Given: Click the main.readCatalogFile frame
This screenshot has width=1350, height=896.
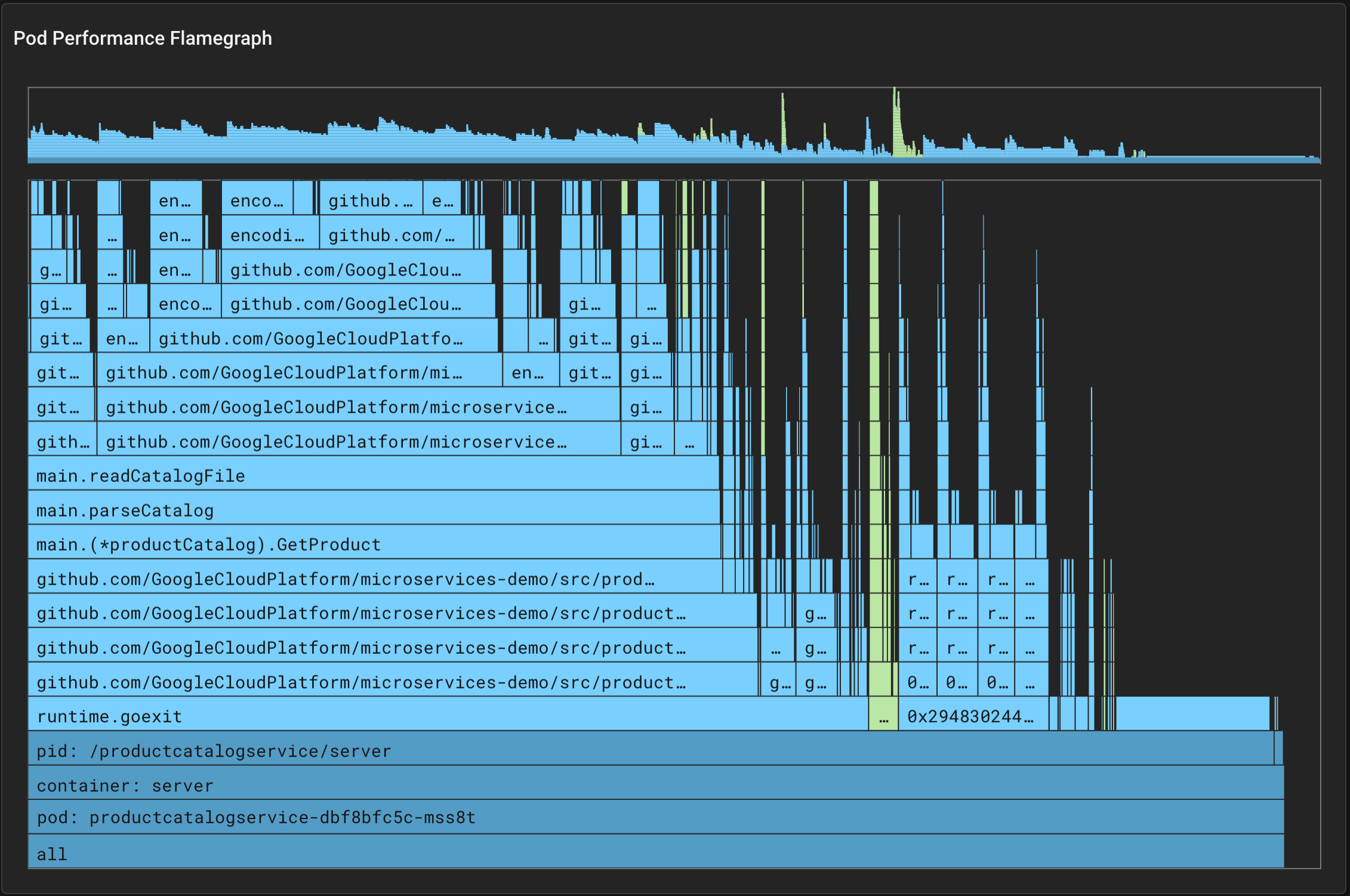Looking at the screenshot, I should (x=373, y=475).
